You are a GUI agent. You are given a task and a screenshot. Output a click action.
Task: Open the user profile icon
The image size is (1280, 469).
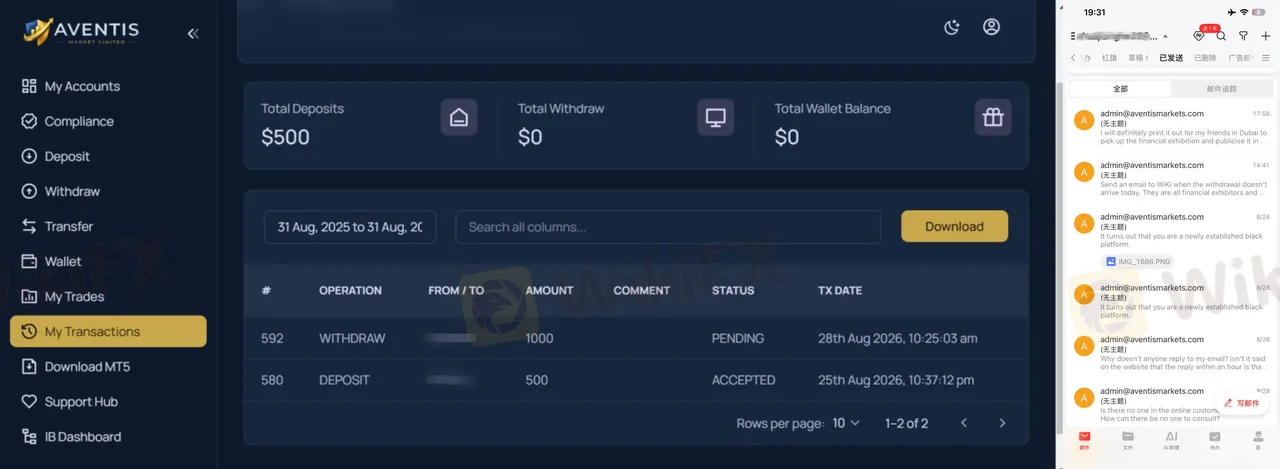tap(991, 27)
